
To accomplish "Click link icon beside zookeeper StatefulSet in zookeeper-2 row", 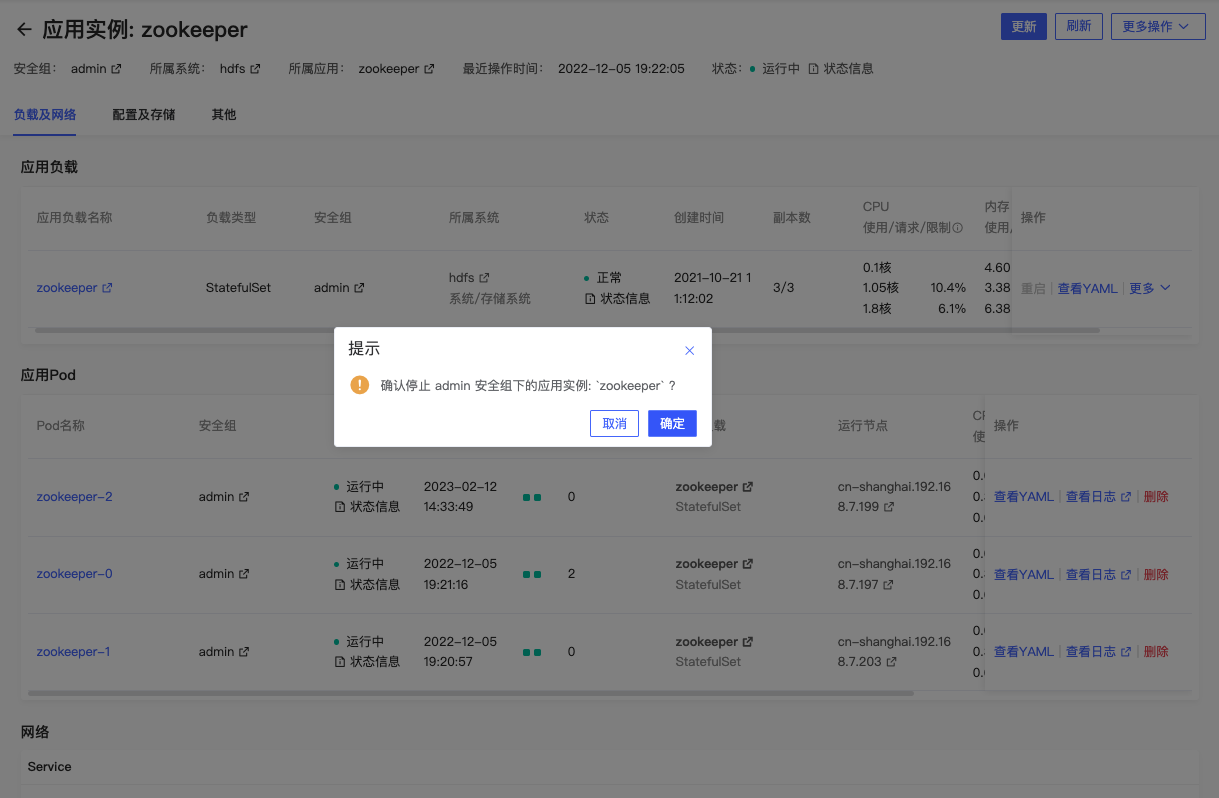I will (747, 487).
